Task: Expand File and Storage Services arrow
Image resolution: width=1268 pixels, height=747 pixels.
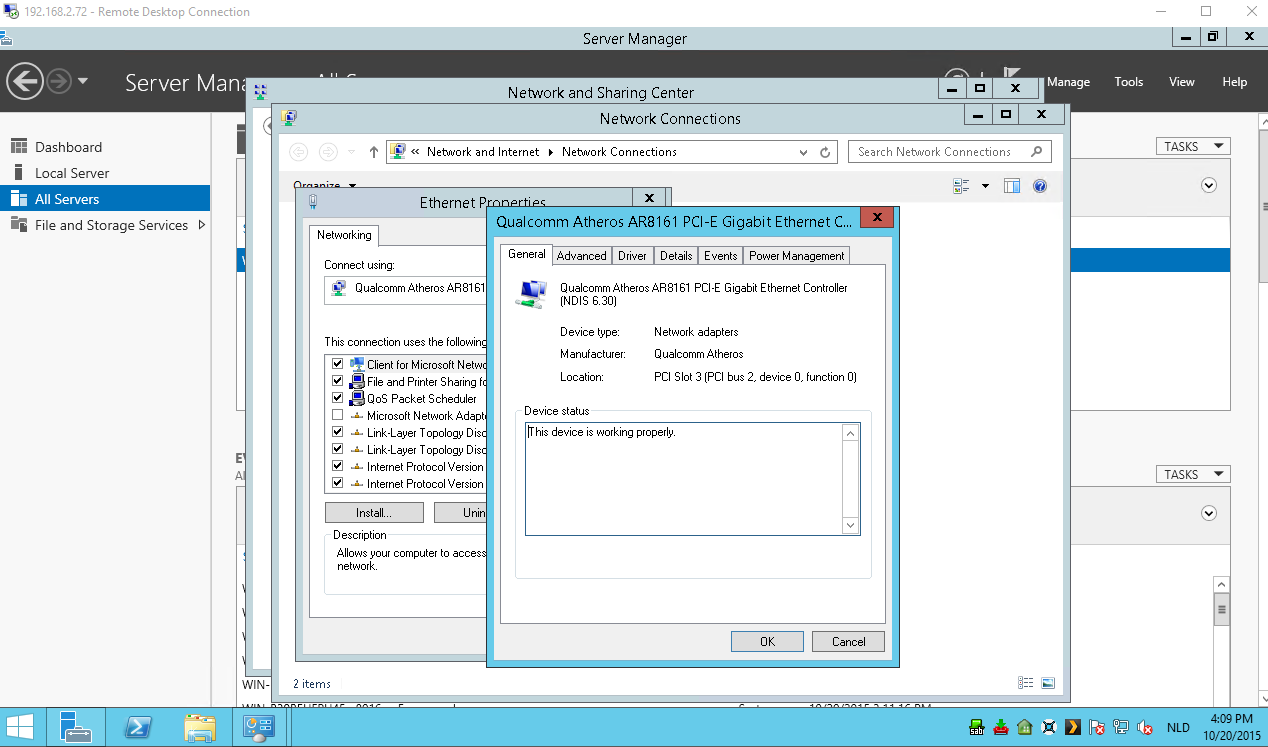Action: (x=202, y=225)
